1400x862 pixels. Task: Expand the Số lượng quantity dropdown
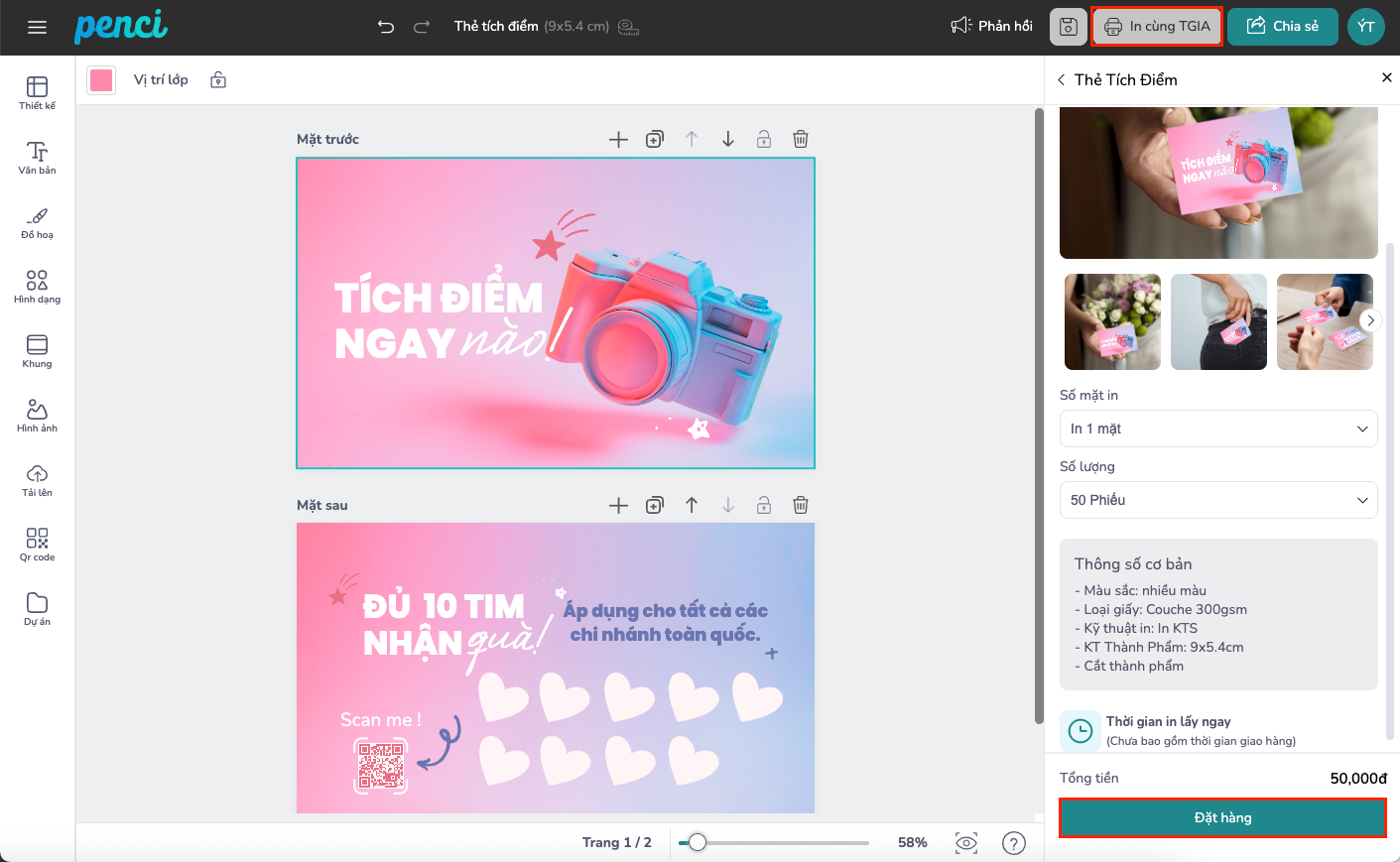pos(1218,500)
